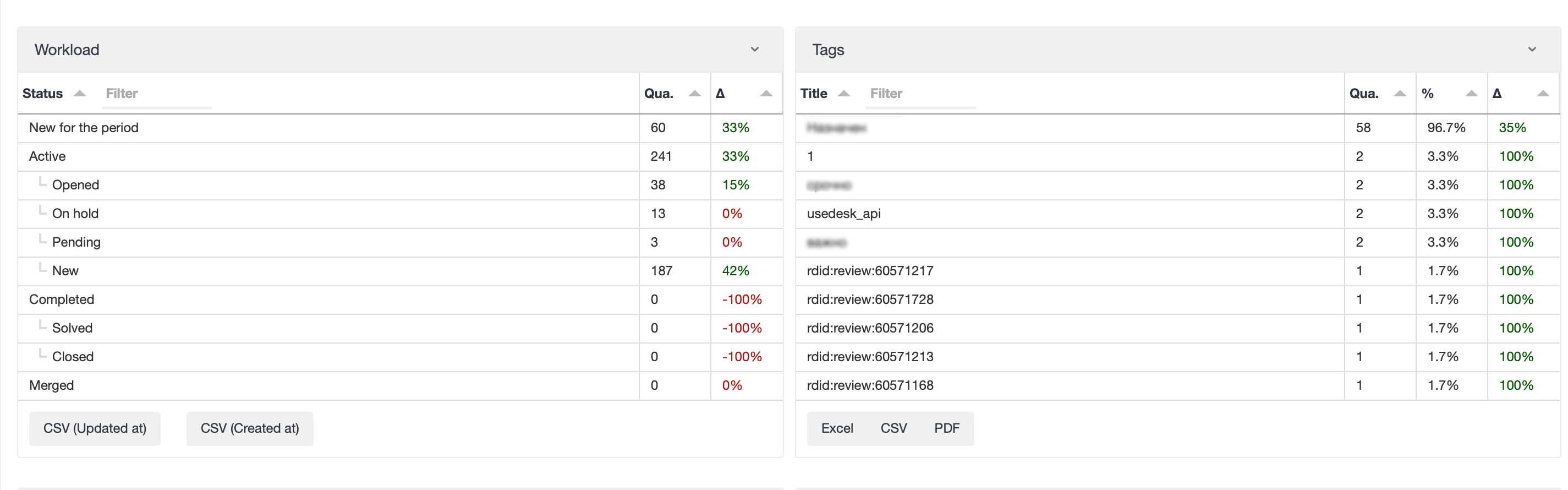
Task: Select the 'Pending' sub-status row
Action: click(400, 243)
